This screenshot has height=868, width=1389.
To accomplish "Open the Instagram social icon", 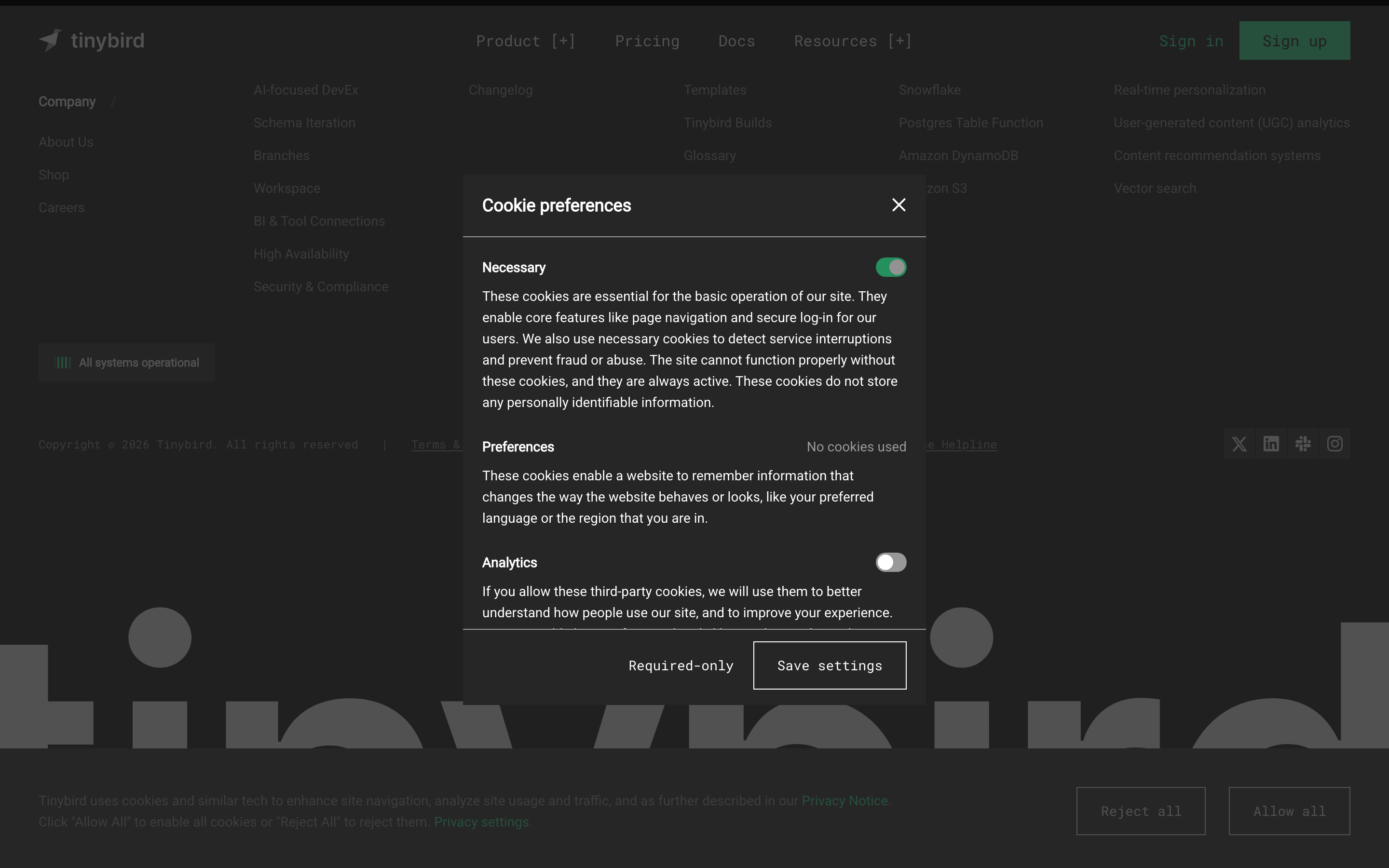I will point(1335,444).
